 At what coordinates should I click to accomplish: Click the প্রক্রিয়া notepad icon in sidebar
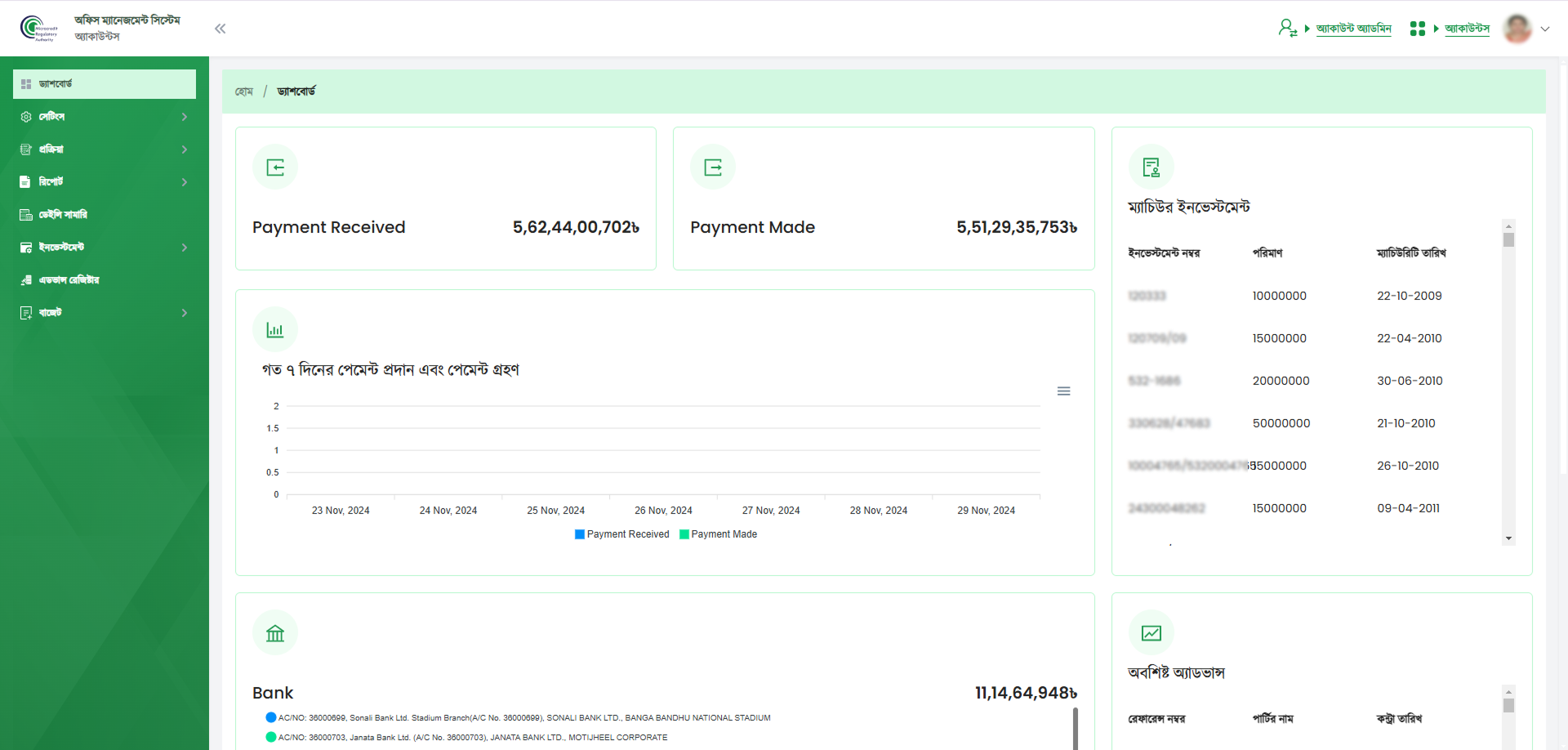[26, 150]
